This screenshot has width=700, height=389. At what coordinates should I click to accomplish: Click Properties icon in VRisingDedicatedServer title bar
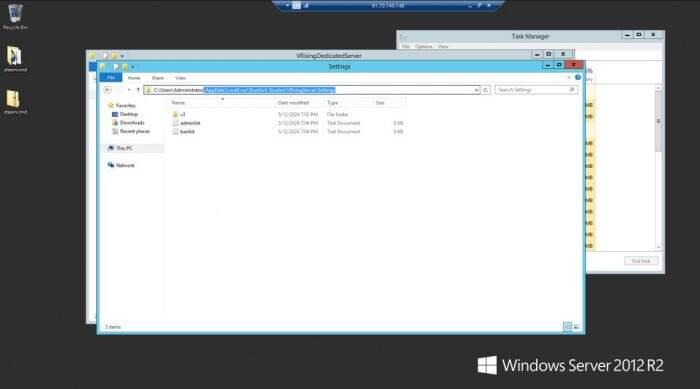105,56
